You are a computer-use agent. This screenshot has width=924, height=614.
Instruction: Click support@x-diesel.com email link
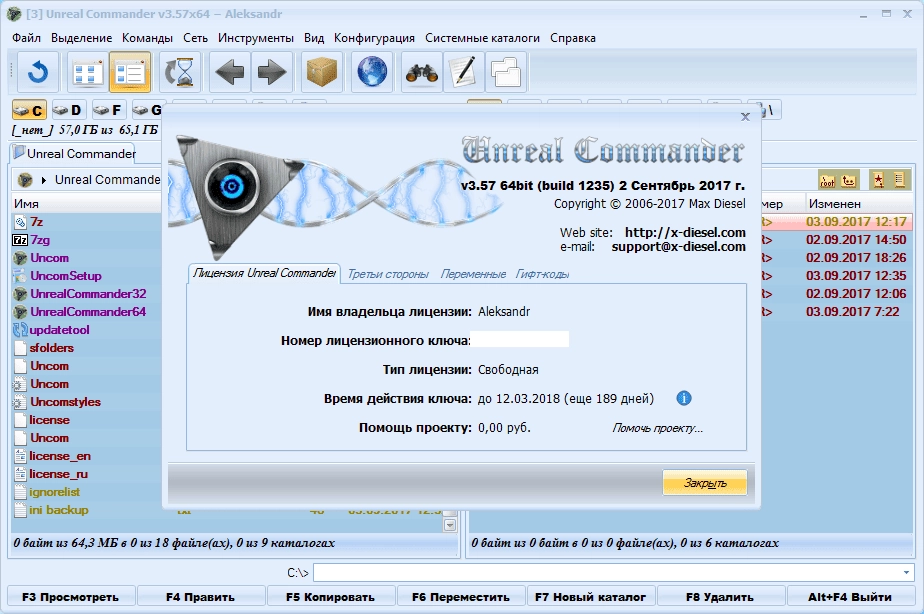click(678, 247)
